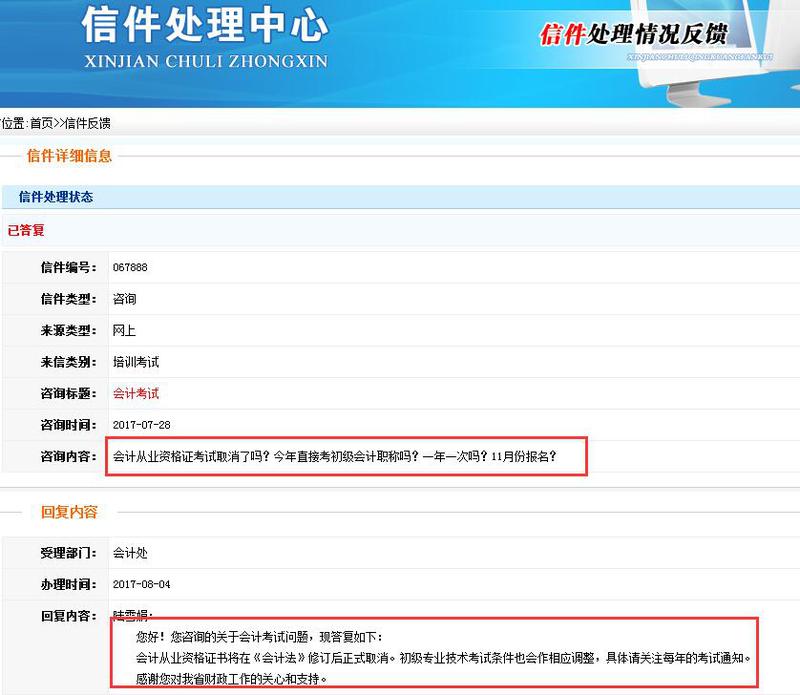Click the 培训考试 category value
Viewport: 800px width, 695px height.
pyautogui.click(x=135, y=362)
